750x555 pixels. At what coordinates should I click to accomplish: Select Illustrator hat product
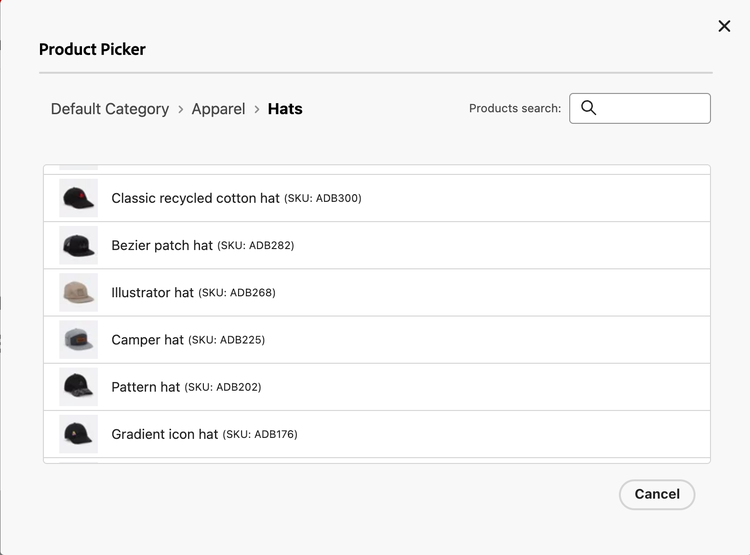tap(377, 292)
